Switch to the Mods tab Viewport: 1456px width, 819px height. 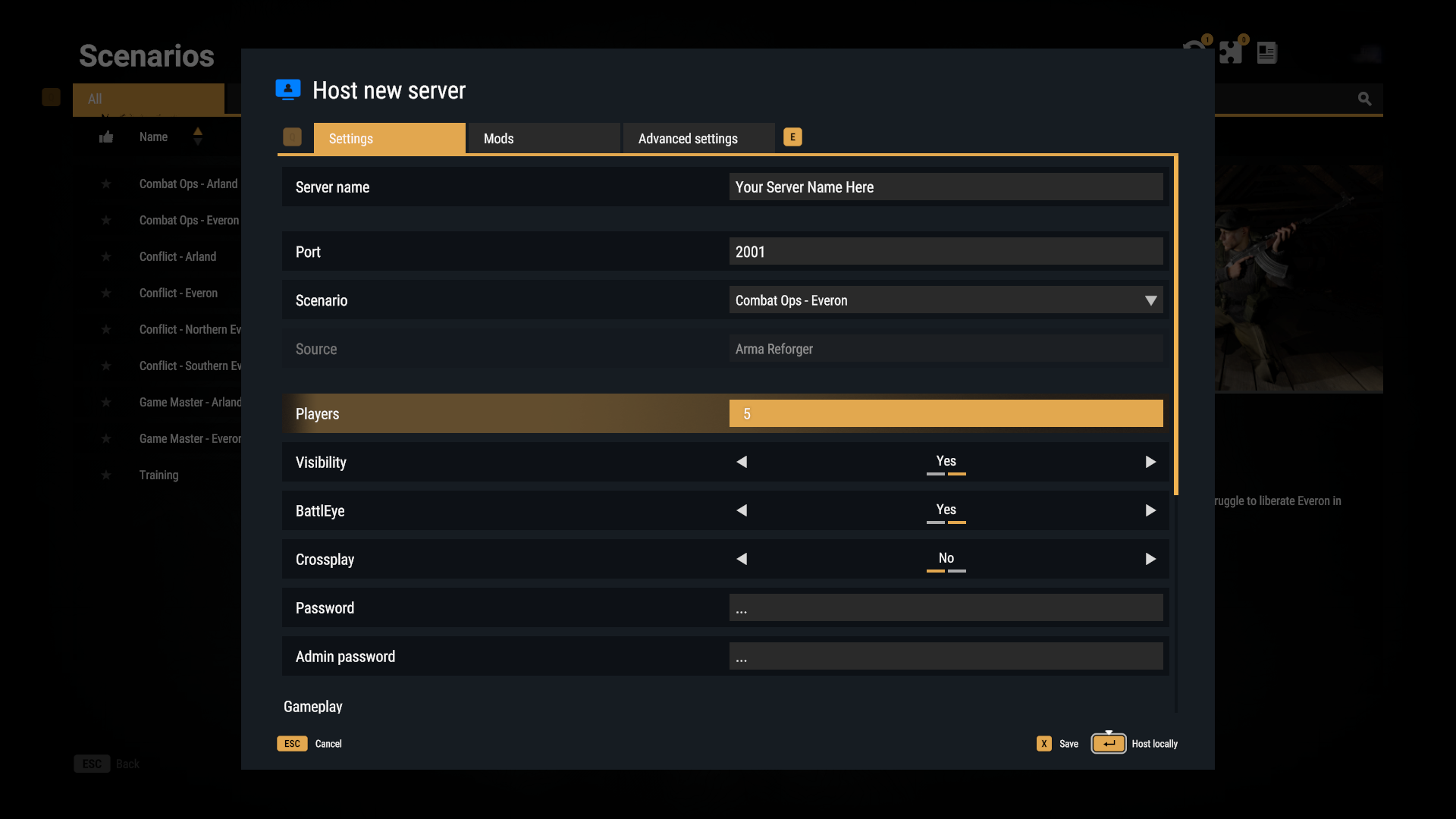(x=543, y=138)
